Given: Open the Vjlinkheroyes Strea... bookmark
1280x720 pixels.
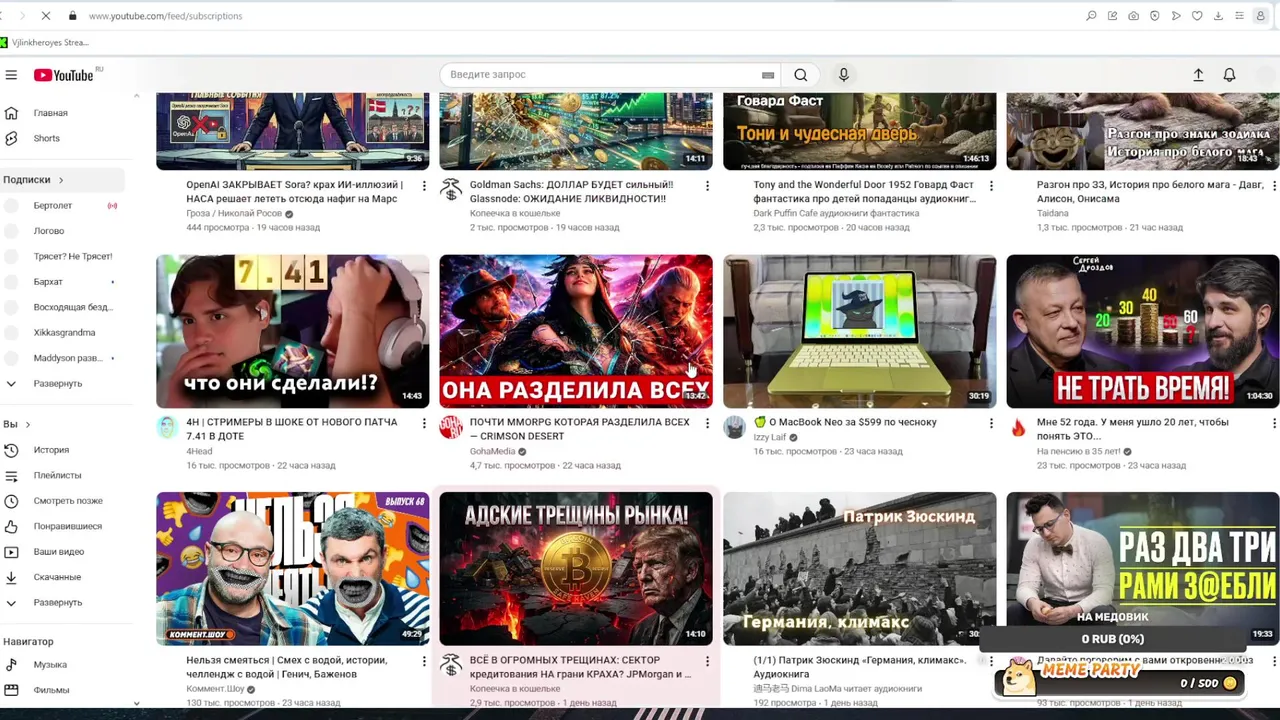Looking at the screenshot, I should click(45, 42).
